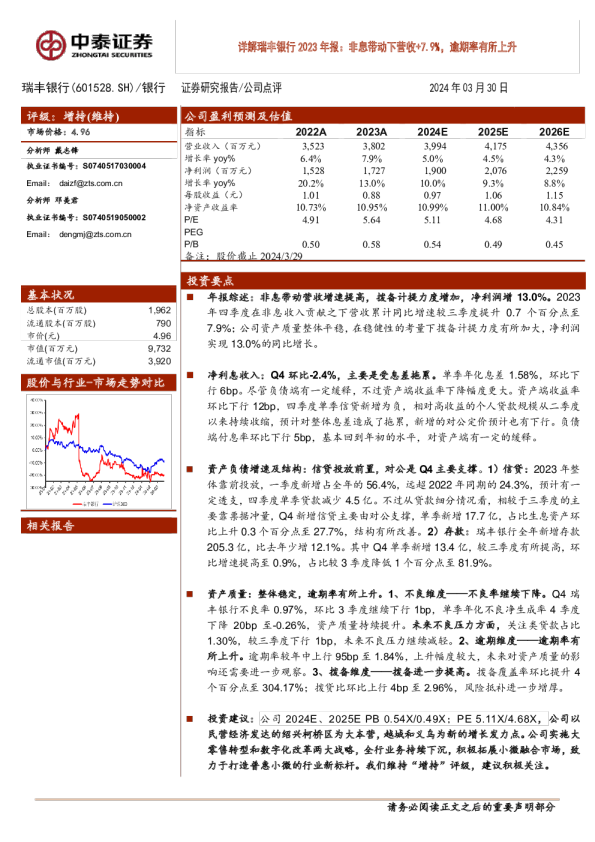595x842 pixels.
Task: Select circulating shares value 790
Action: tap(163, 323)
